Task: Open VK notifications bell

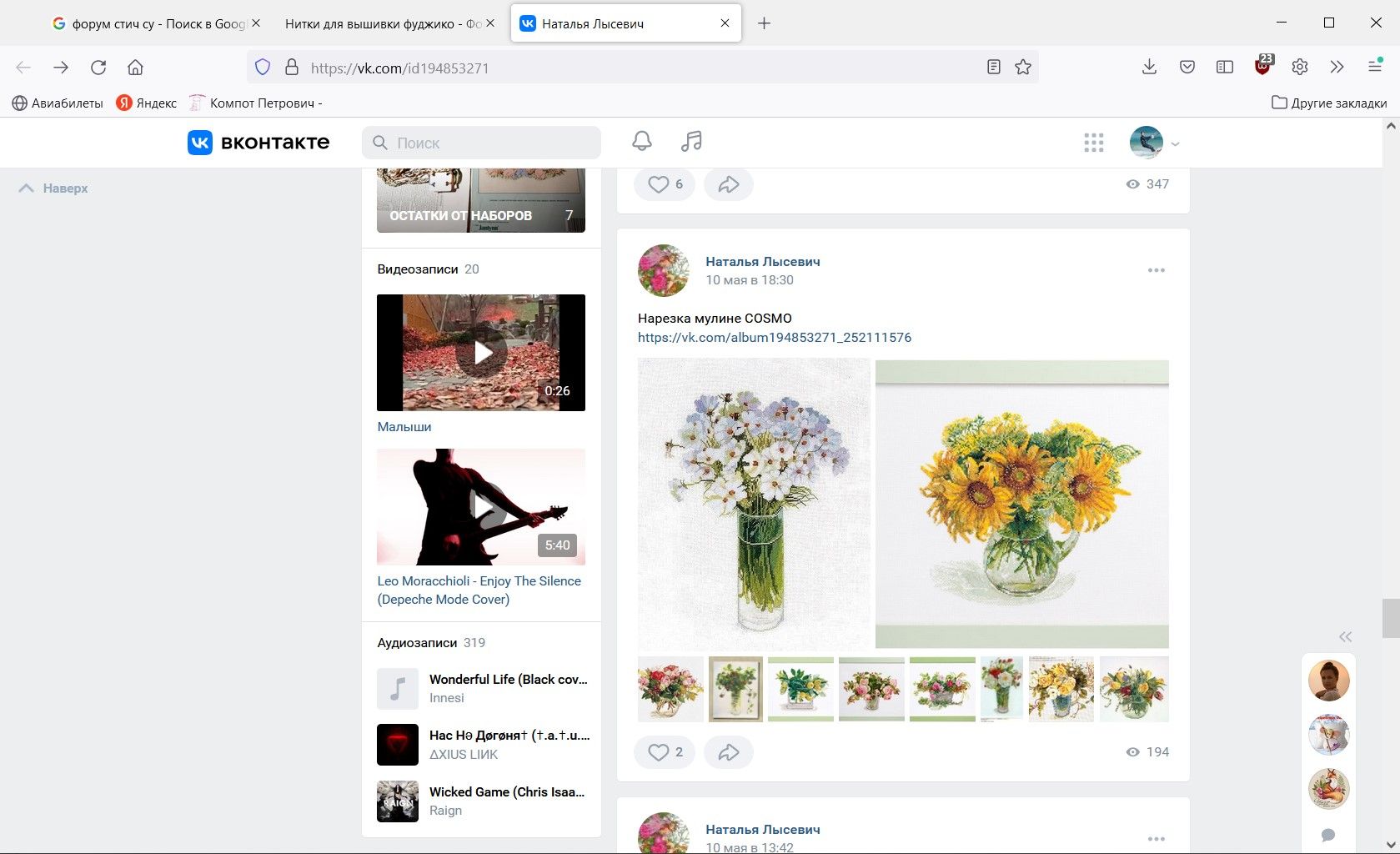Action: (x=641, y=142)
